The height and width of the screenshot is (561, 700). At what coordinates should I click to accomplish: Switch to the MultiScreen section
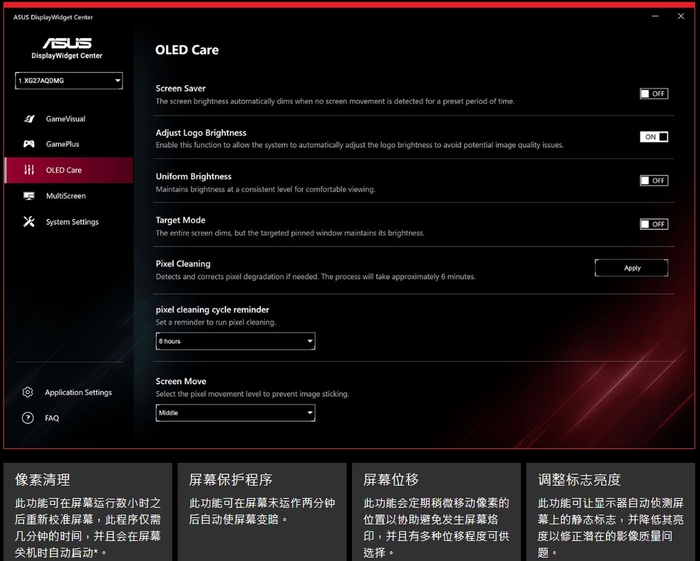(68, 196)
